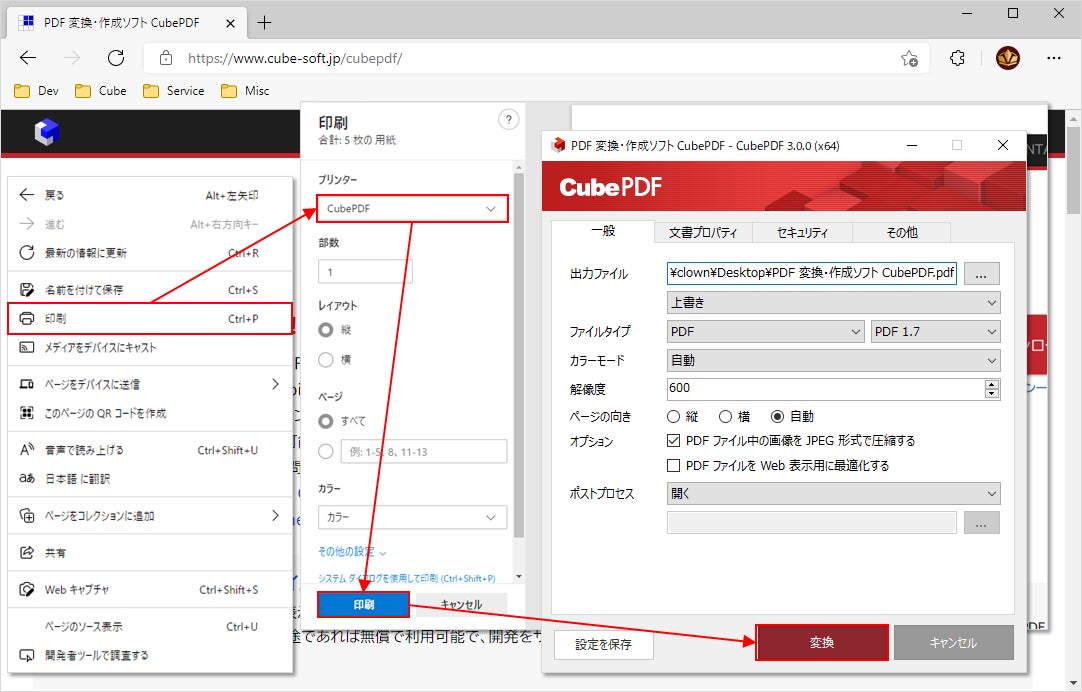
Task: Open the browser profile avatar
Action: (1008, 58)
